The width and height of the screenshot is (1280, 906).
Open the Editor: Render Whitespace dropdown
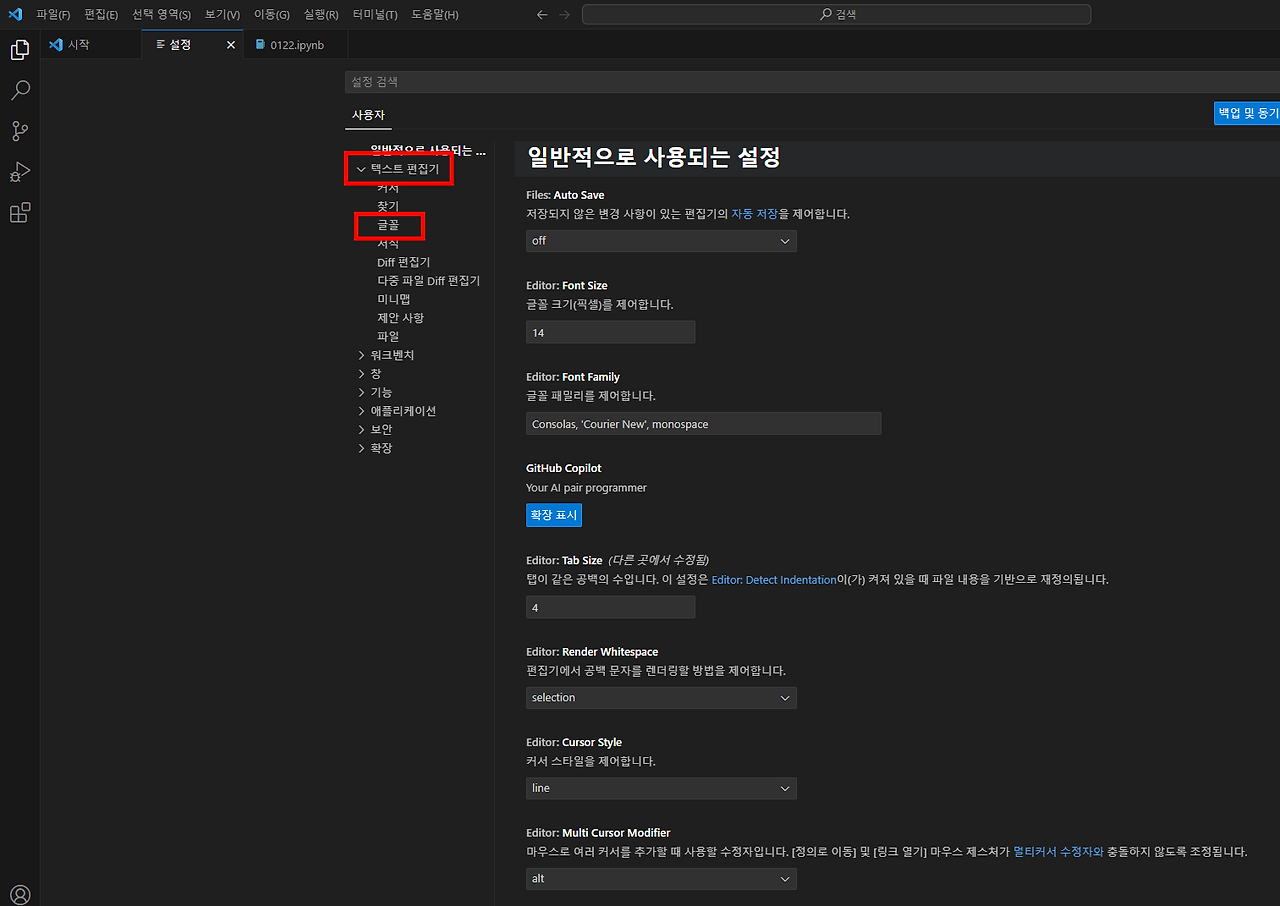pyautogui.click(x=660, y=697)
